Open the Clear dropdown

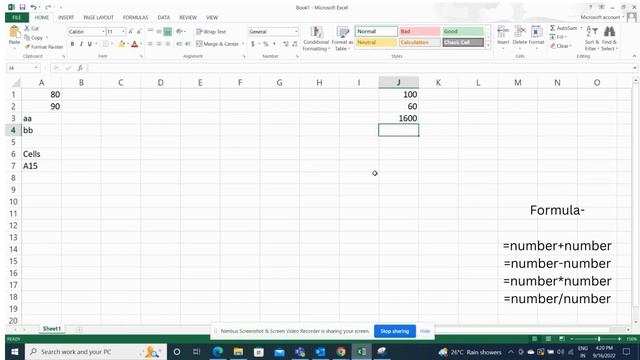[560, 46]
